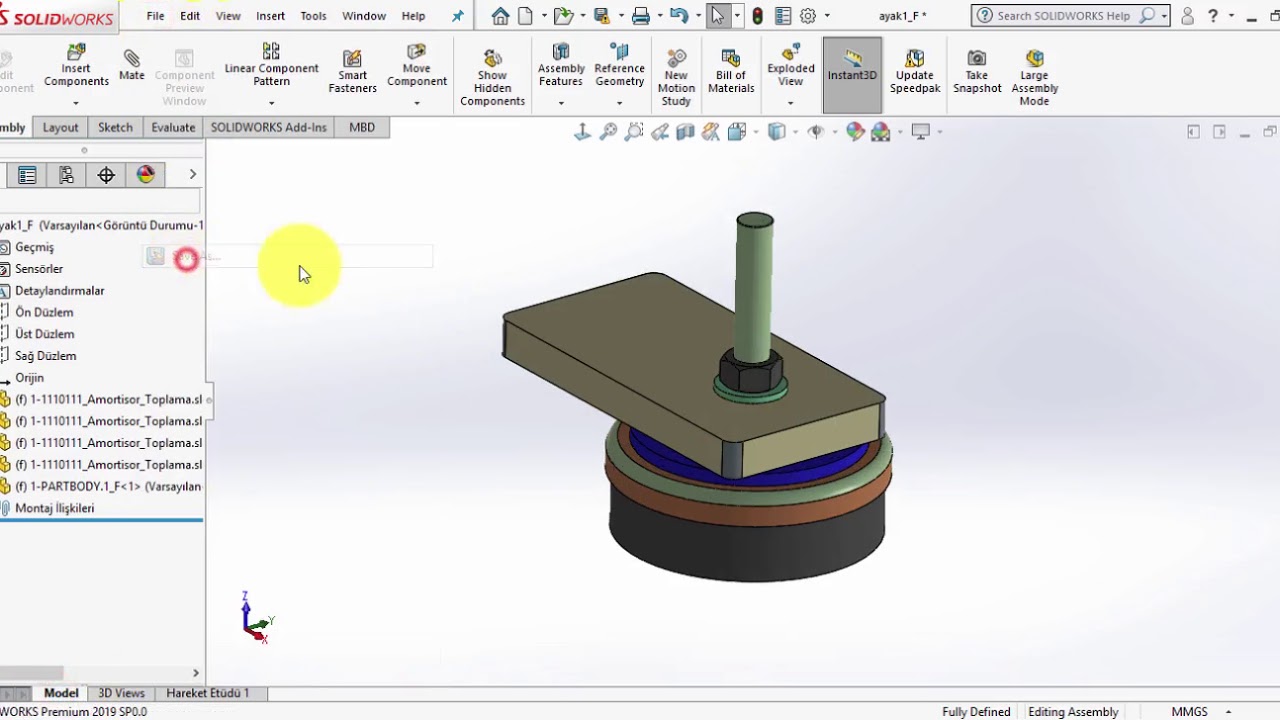
Task: Click the Apply Scene icon
Action: click(x=881, y=132)
